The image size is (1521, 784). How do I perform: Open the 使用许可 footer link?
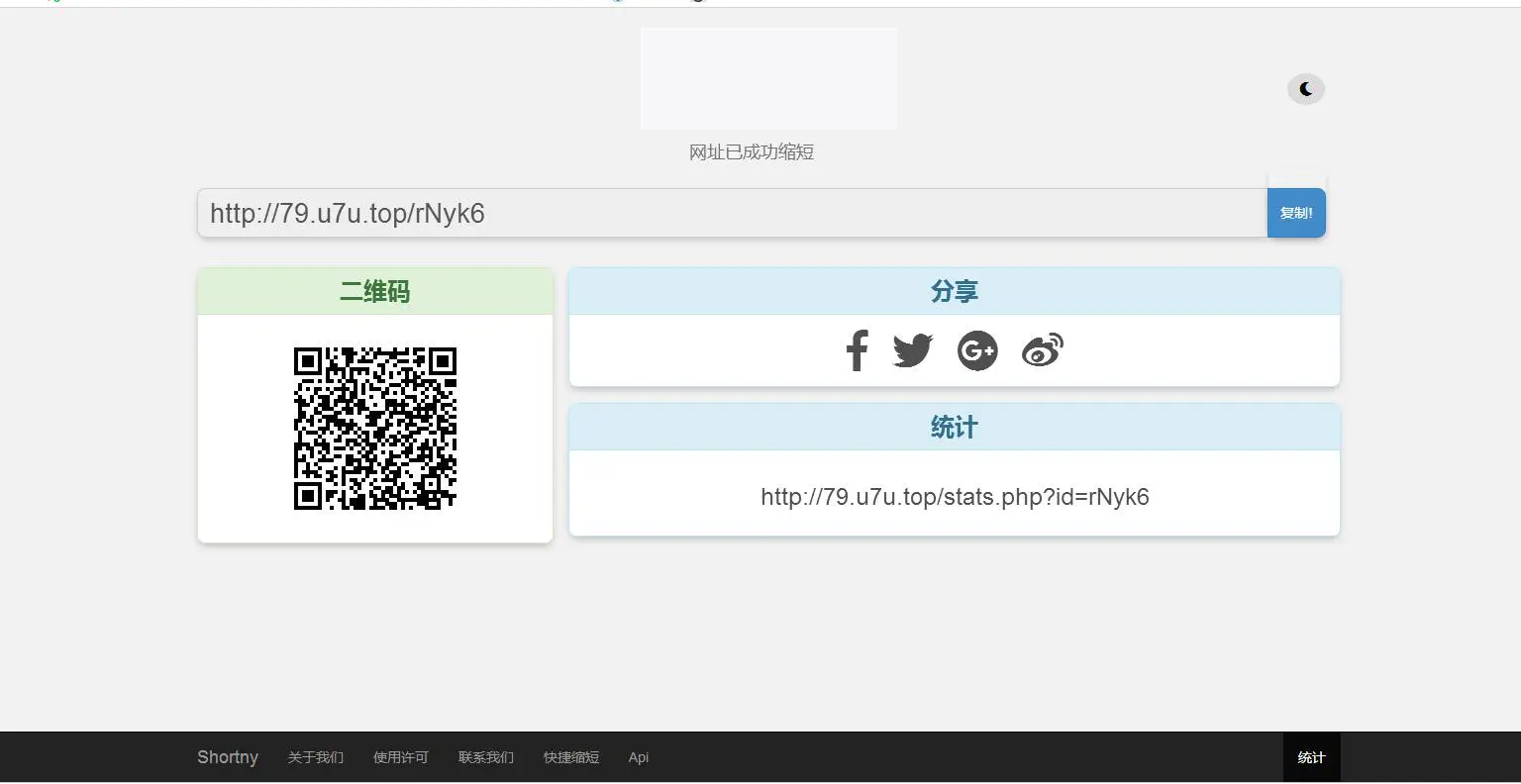[x=400, y=756]
